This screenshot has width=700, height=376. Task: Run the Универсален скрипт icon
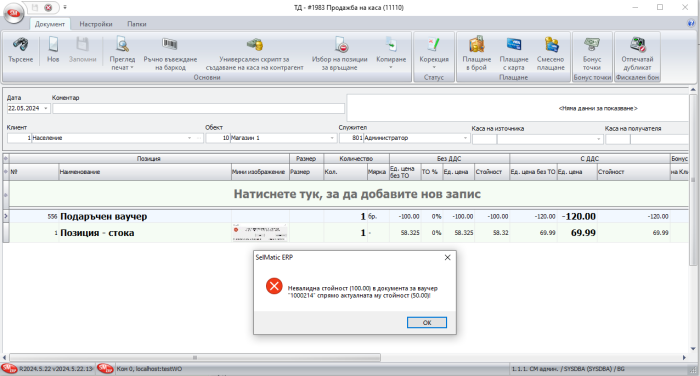coord(254,44)
